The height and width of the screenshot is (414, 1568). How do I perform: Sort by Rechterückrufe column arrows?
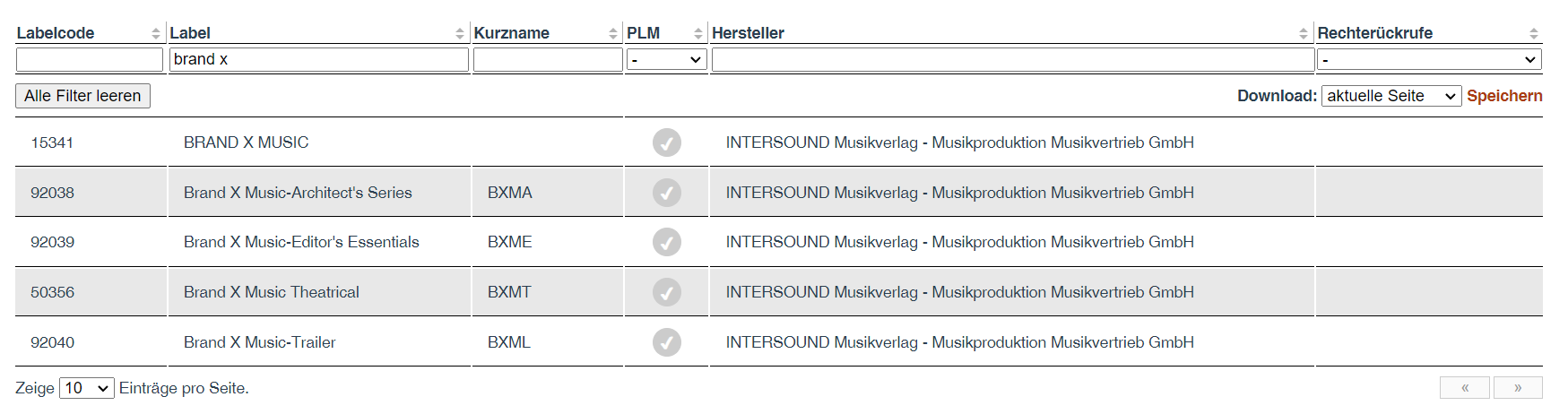click(x=1534, y=33)
